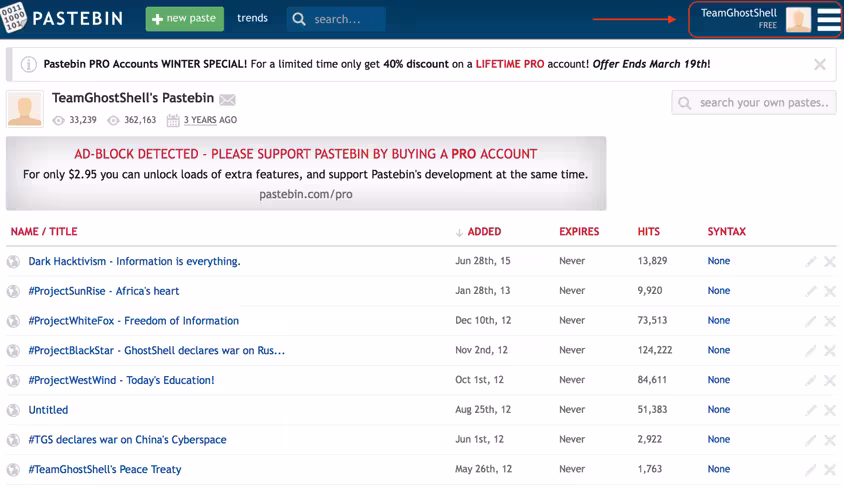Send a message via the envelope icon

tap(227, 100)
